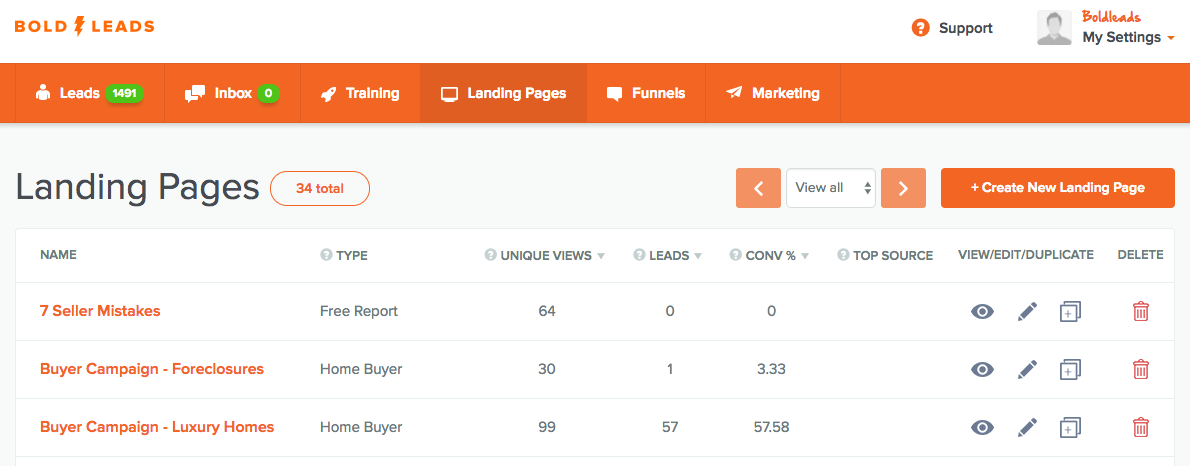The height and width of the screenshot is (466, 1190).
Task: View the 7 Seller Mistakes page via eye icon
Action: [982, 311]
